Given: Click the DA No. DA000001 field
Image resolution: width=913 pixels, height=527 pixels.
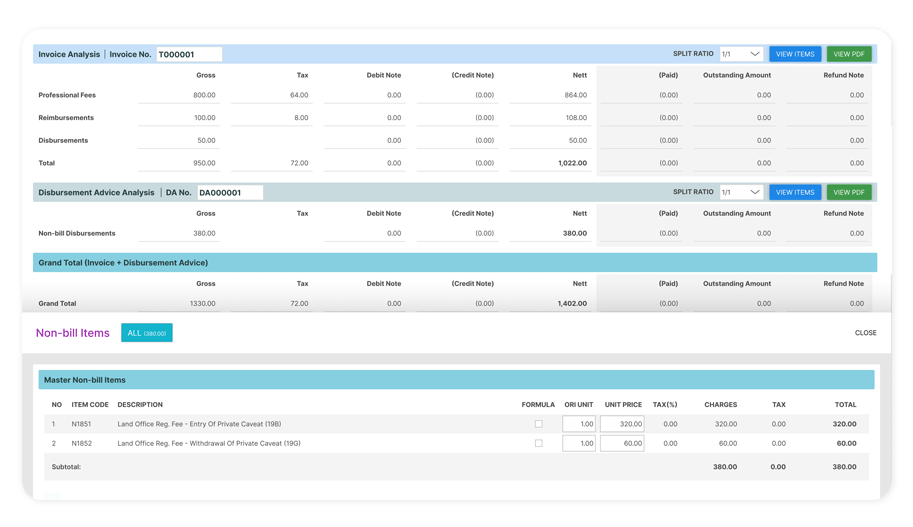Looking at the screenshot, I should pyautogui.click(x=229, y=193).
